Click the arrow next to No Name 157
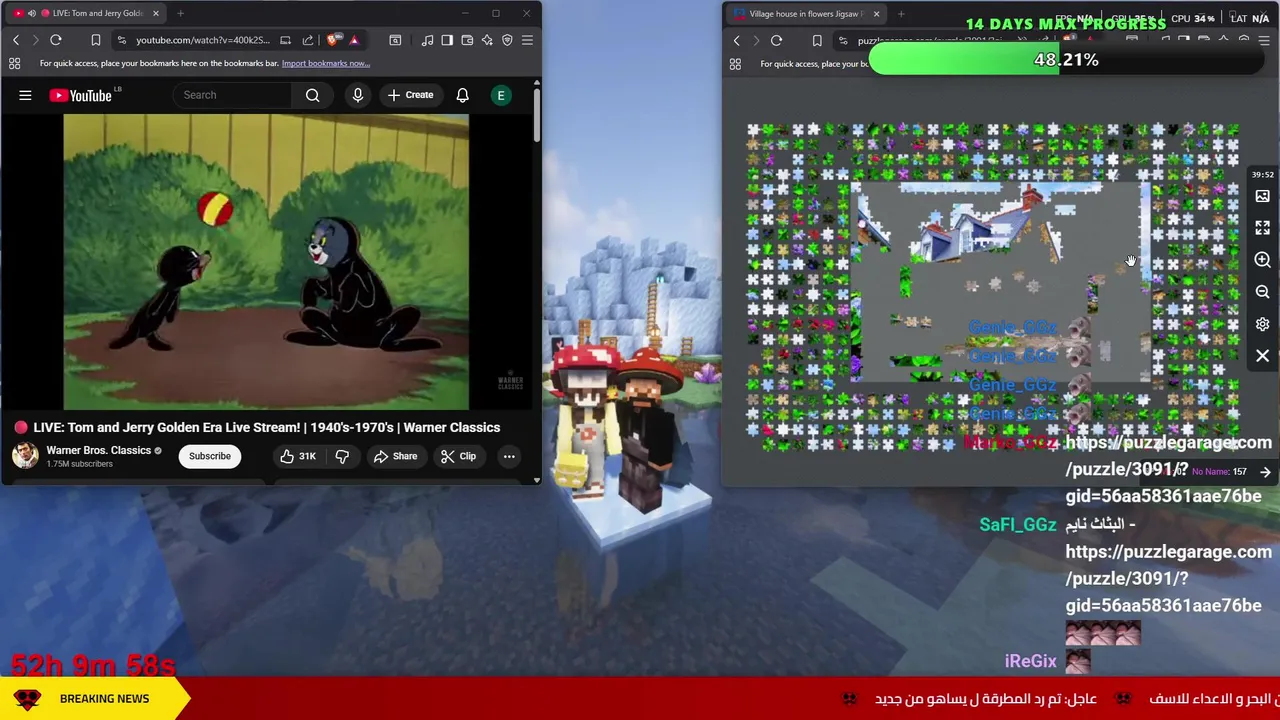This screenshot has height=720, width=1280. 1265,472
